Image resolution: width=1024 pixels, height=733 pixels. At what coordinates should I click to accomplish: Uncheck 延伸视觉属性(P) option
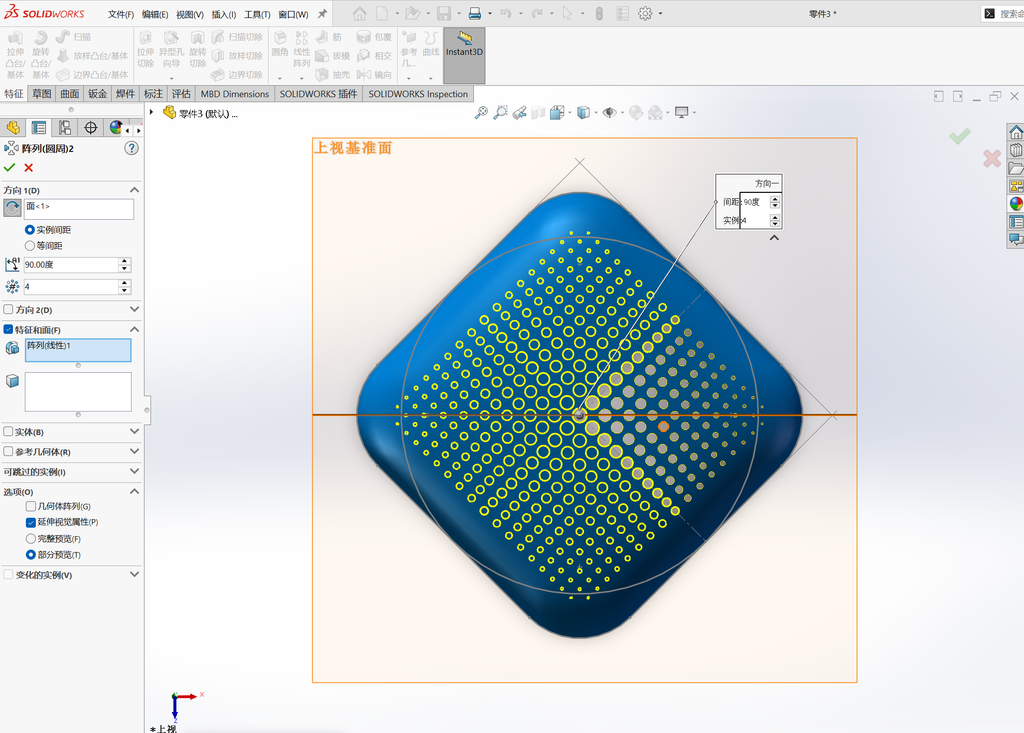[31, 522]
